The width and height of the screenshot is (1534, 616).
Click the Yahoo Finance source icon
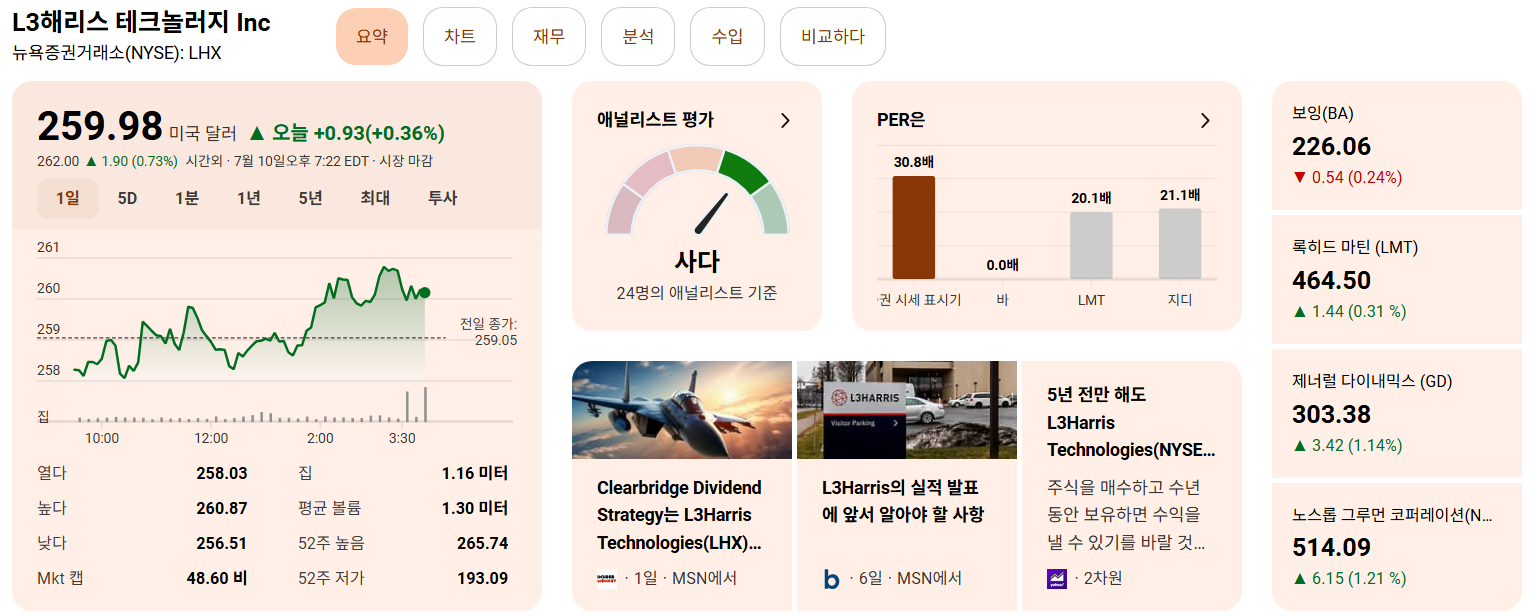pos(1057,579)
